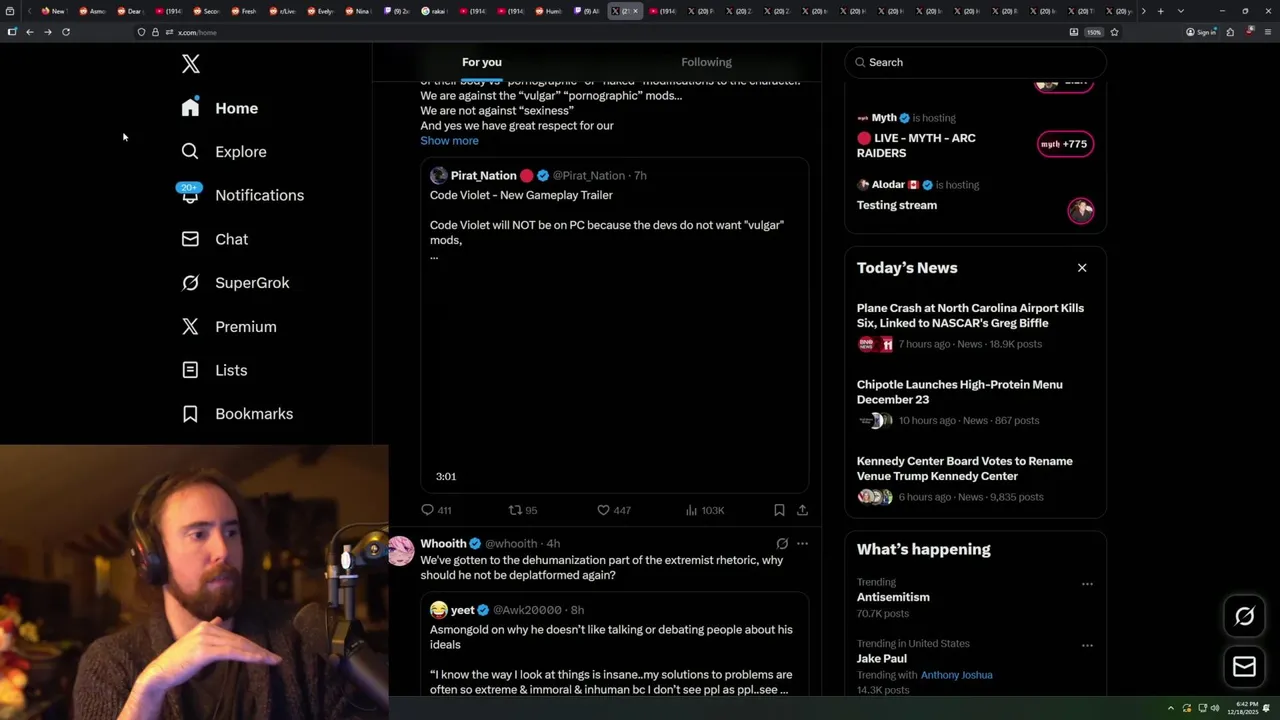Bookmark this page with star icon
Viewport: 1280px width, 720px height.
[x=1114, y=32]
